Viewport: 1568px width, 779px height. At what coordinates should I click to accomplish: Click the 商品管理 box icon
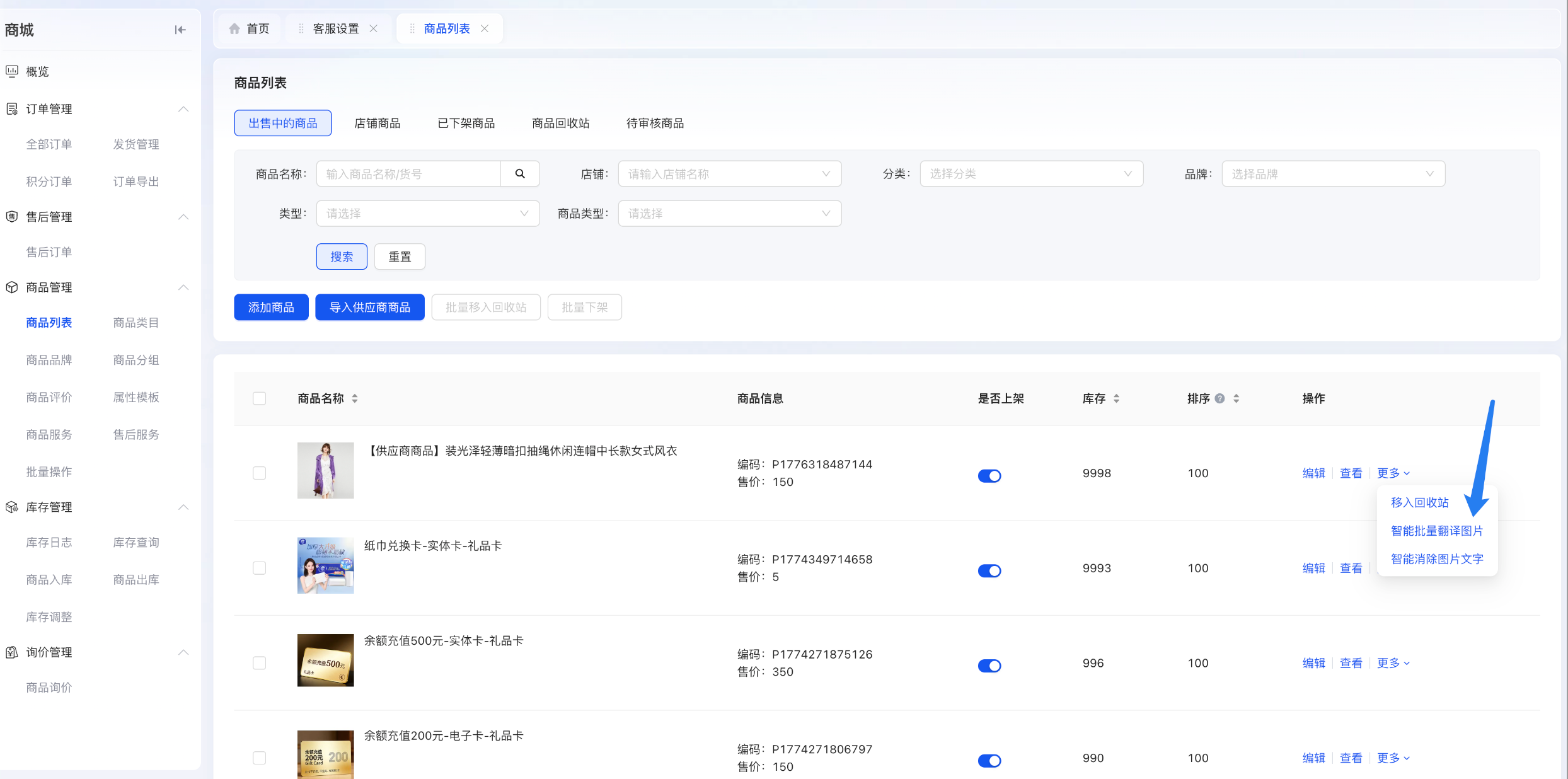pyautogui.click(x=12, y=287)
